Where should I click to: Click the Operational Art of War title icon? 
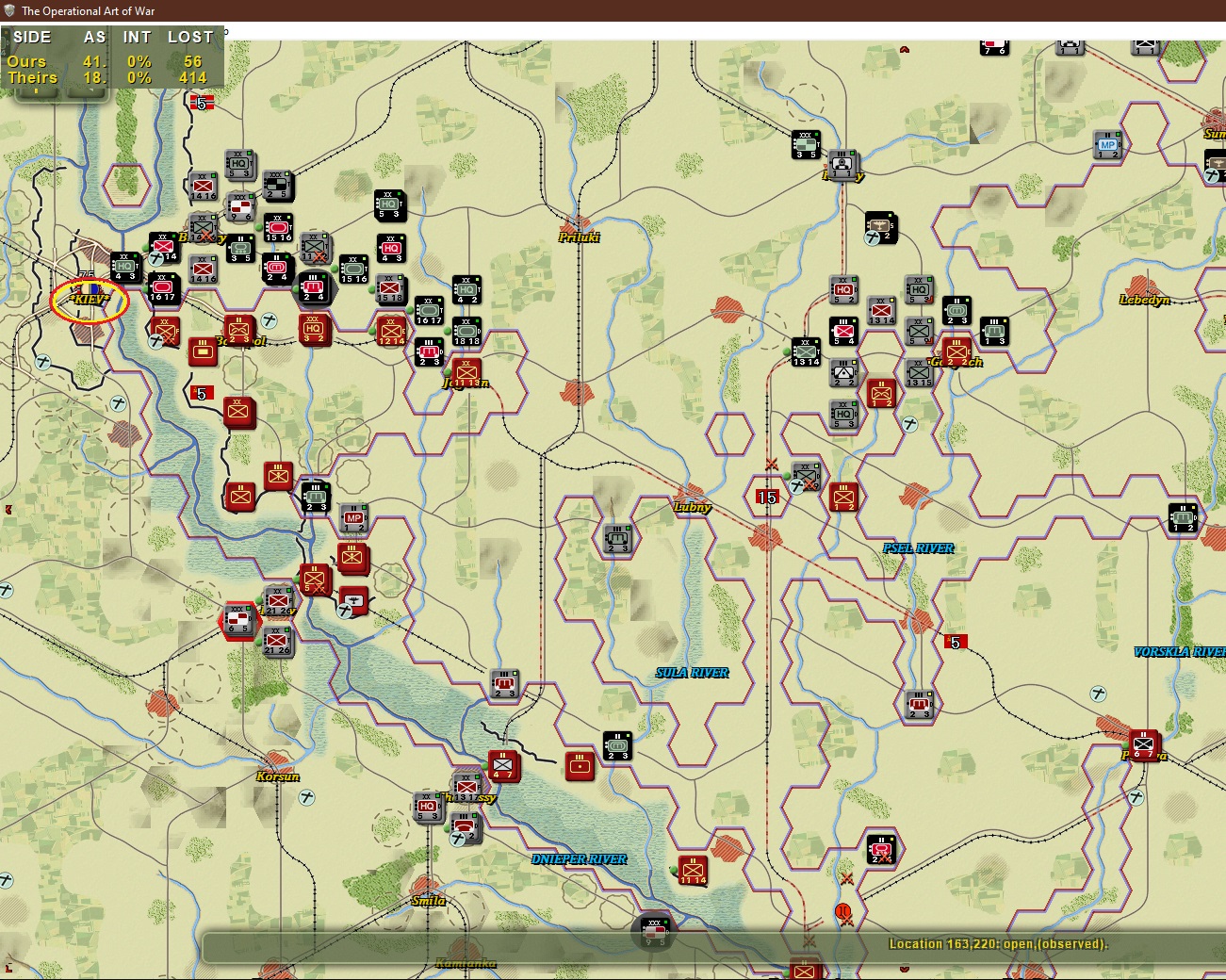tap(10, 10)
